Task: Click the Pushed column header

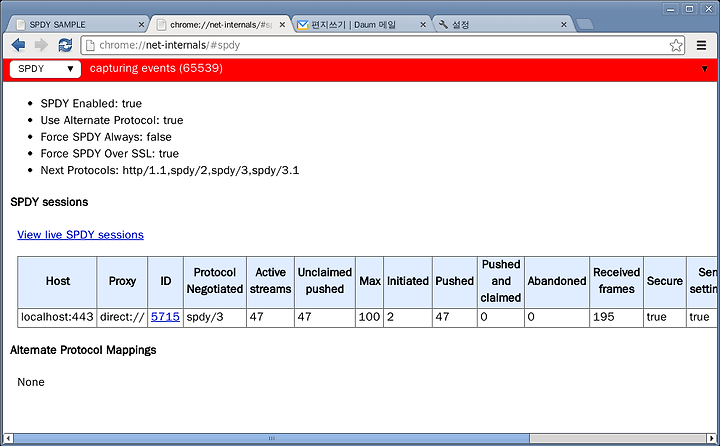Action: click(455, 281)
